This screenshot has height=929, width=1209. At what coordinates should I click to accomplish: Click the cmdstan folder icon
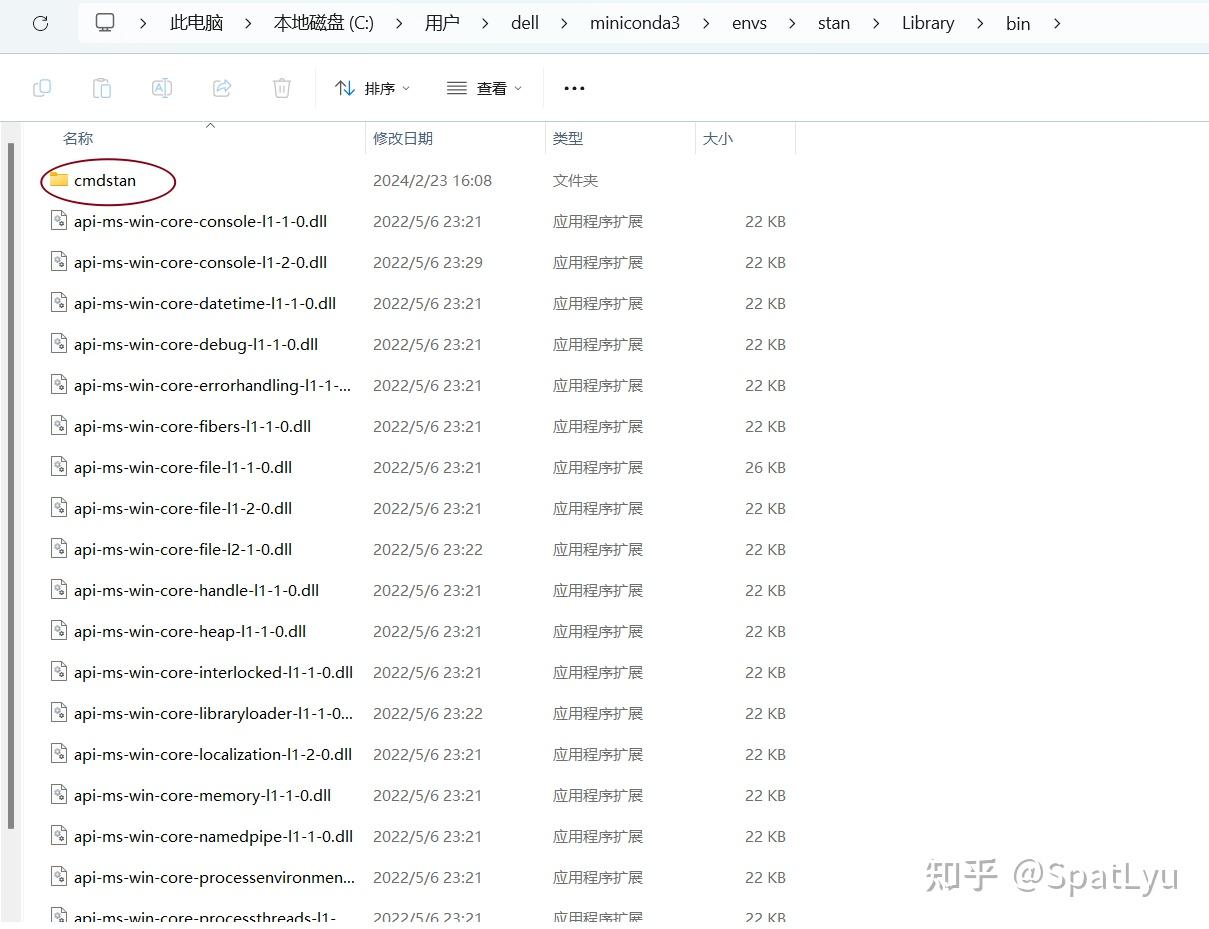pyautogui.click(x=57, y=181)
